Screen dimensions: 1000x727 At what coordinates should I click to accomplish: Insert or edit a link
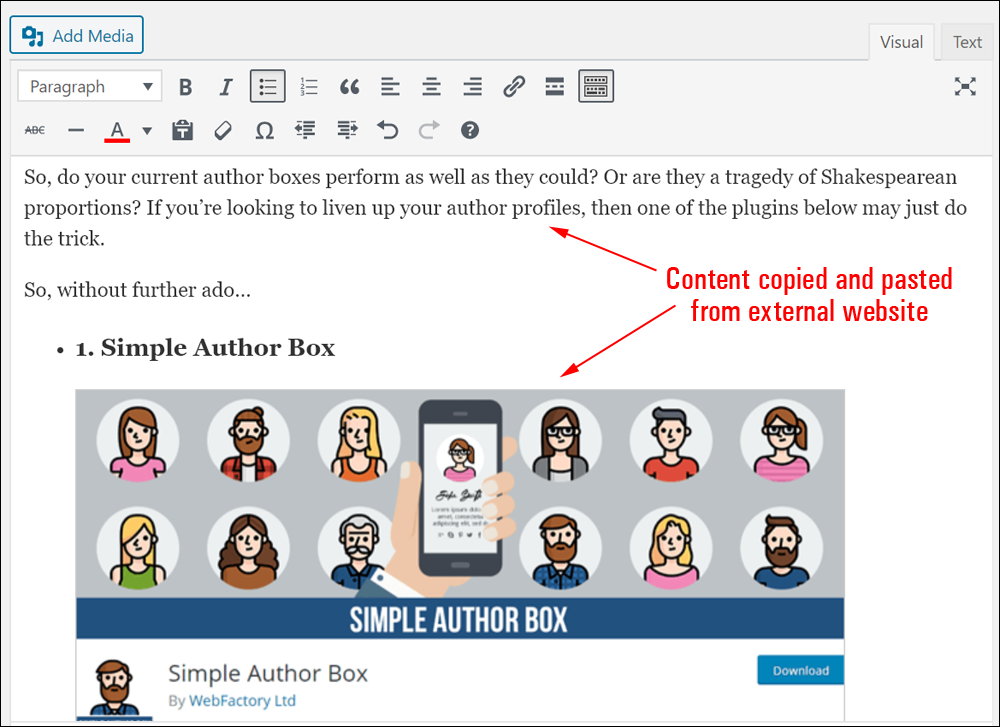(x=514, y=86)
